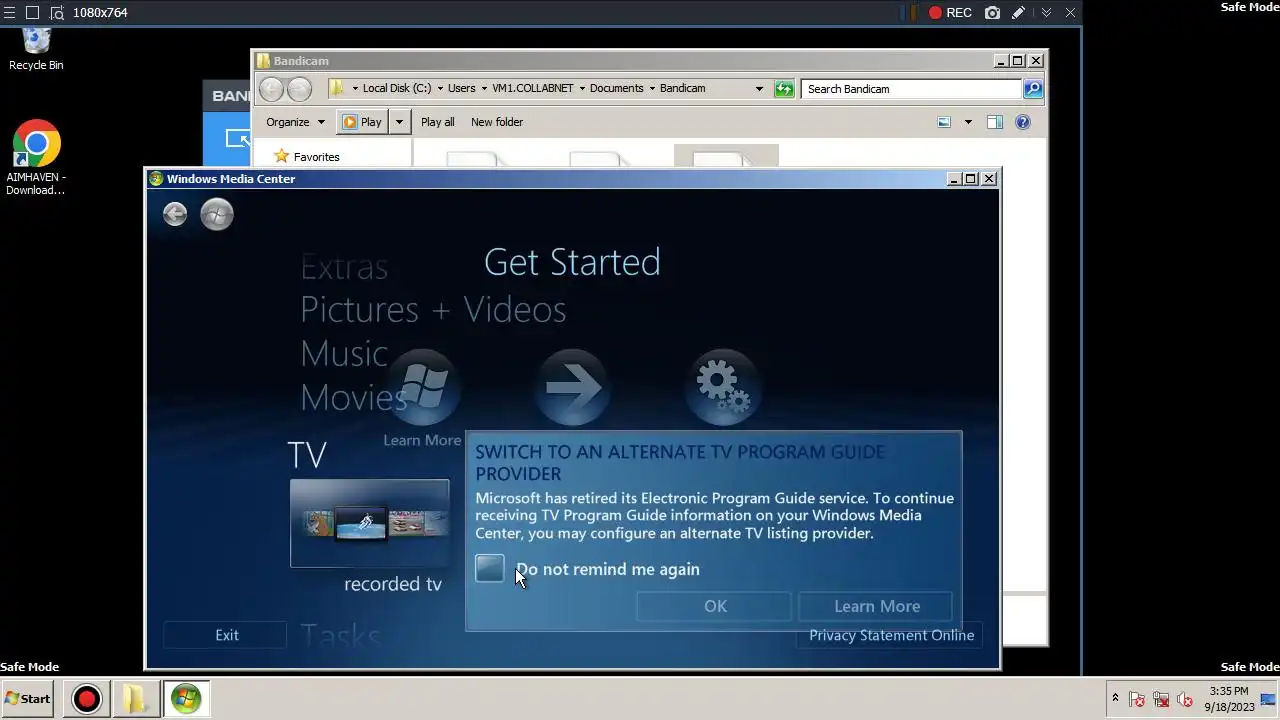
Task: Select the Windows logo Learn More tile
Action: [x=423, y=387]
